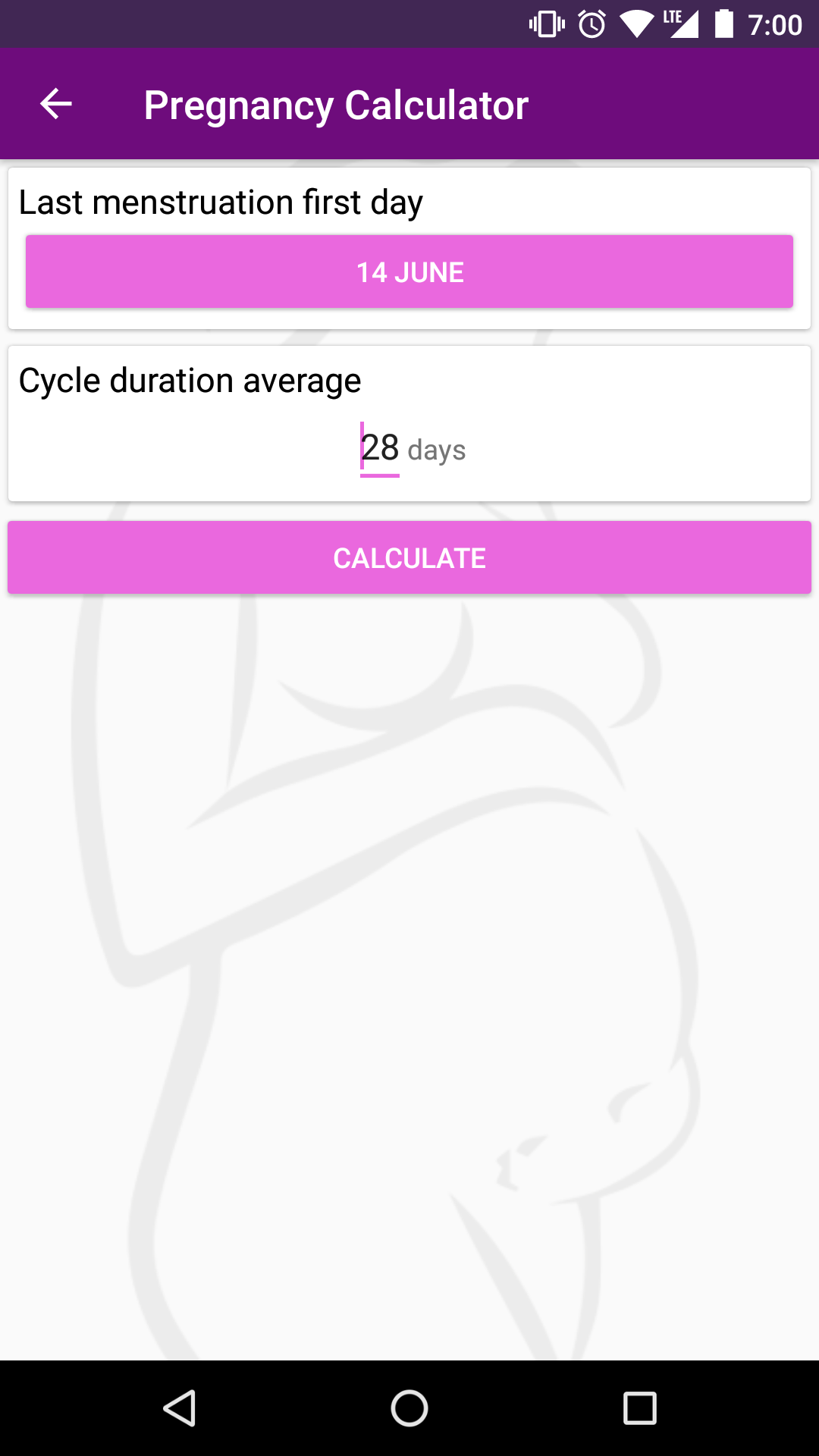Tap the 7:00 clock in status bar
Screen dimensions: 819x1456
[775, 25]
